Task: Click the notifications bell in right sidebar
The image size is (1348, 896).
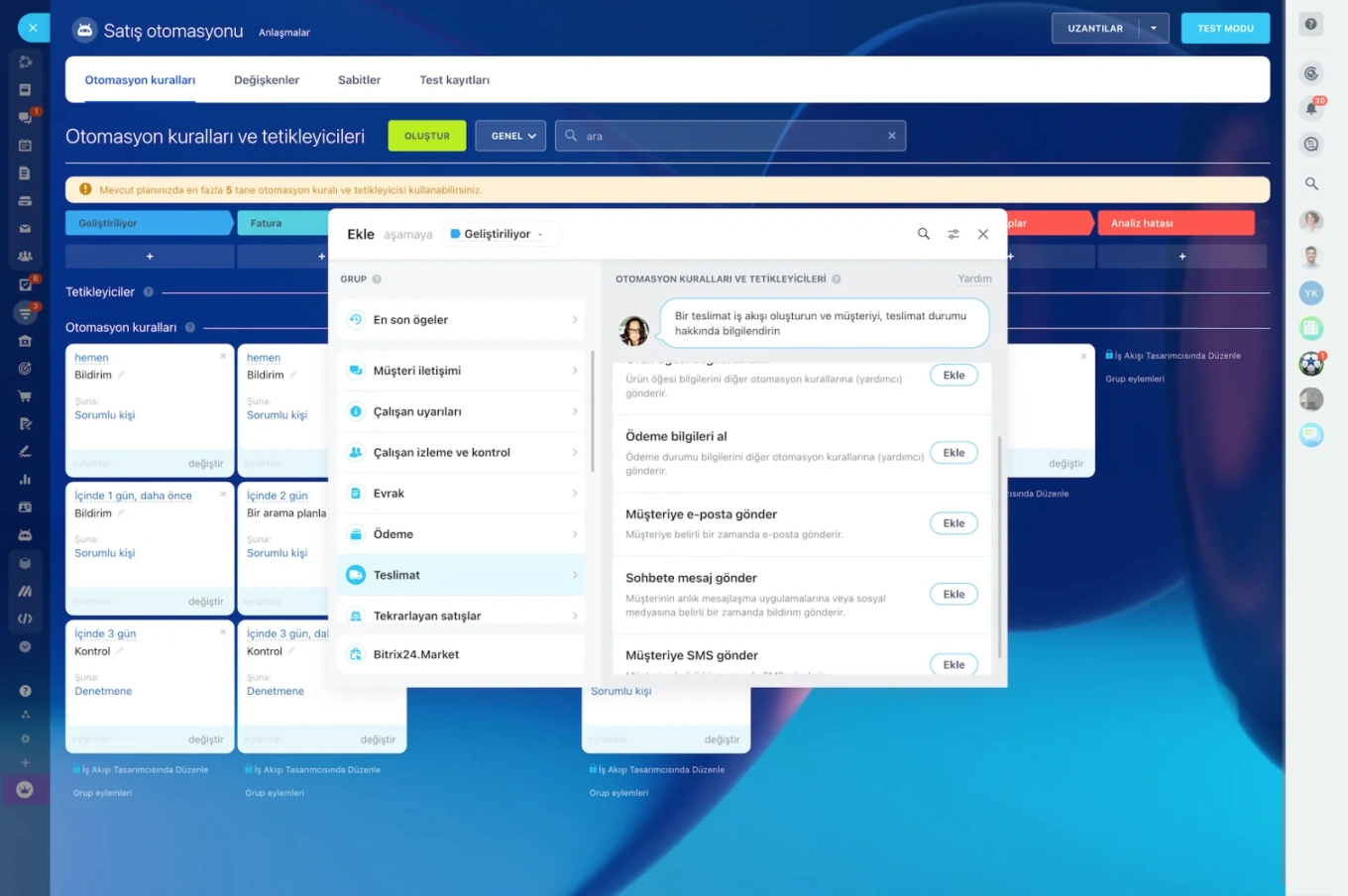Action: pyautogui.click(x=1311, y=108)
